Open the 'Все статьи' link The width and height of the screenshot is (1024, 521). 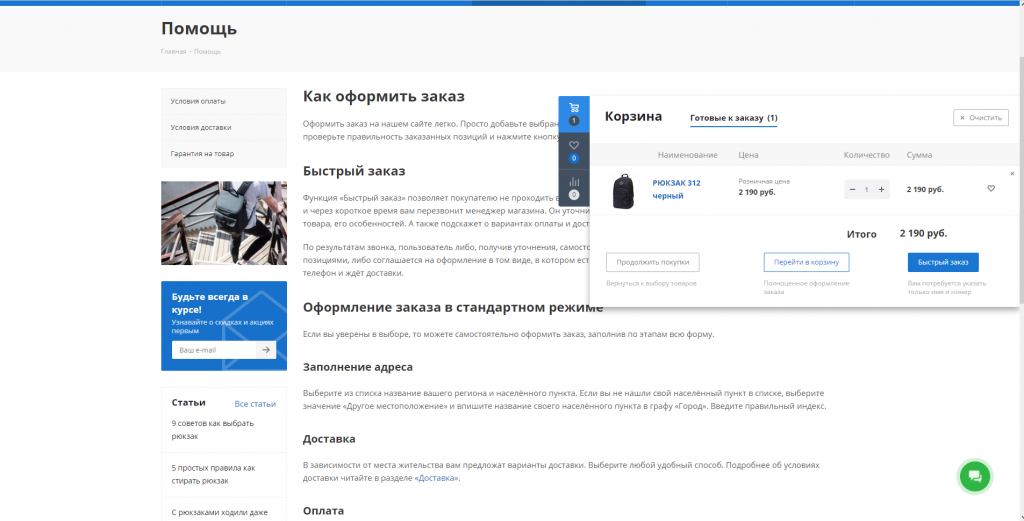255,404
